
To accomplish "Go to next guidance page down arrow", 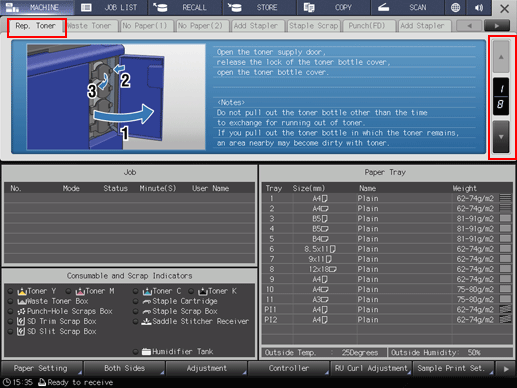I will pos(501,137).
